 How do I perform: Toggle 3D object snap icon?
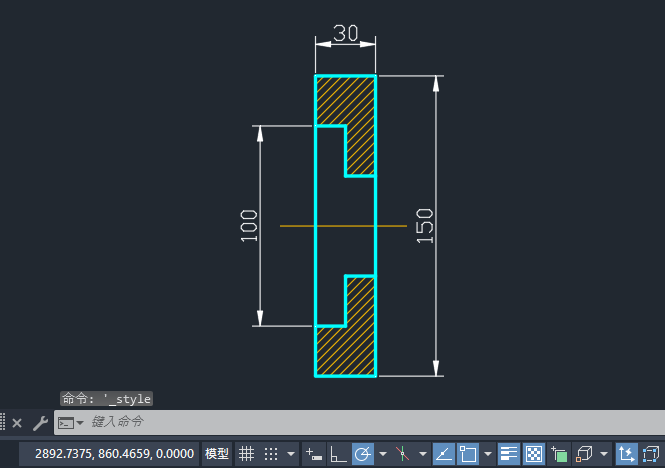coord(584,454)
